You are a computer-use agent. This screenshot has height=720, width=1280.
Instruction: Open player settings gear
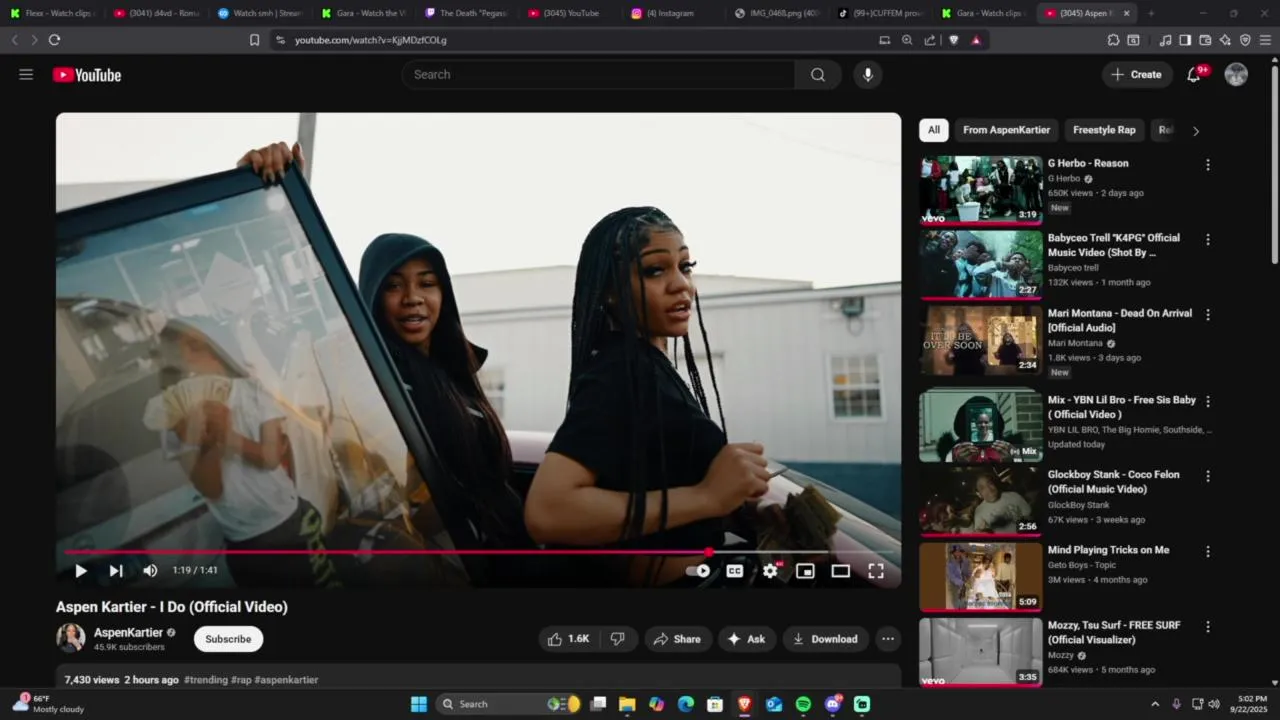click(x=770, y=571)
